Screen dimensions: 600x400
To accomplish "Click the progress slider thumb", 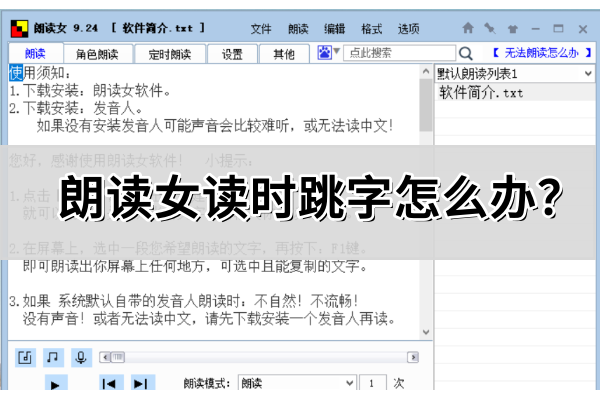I will coord(117,357).
